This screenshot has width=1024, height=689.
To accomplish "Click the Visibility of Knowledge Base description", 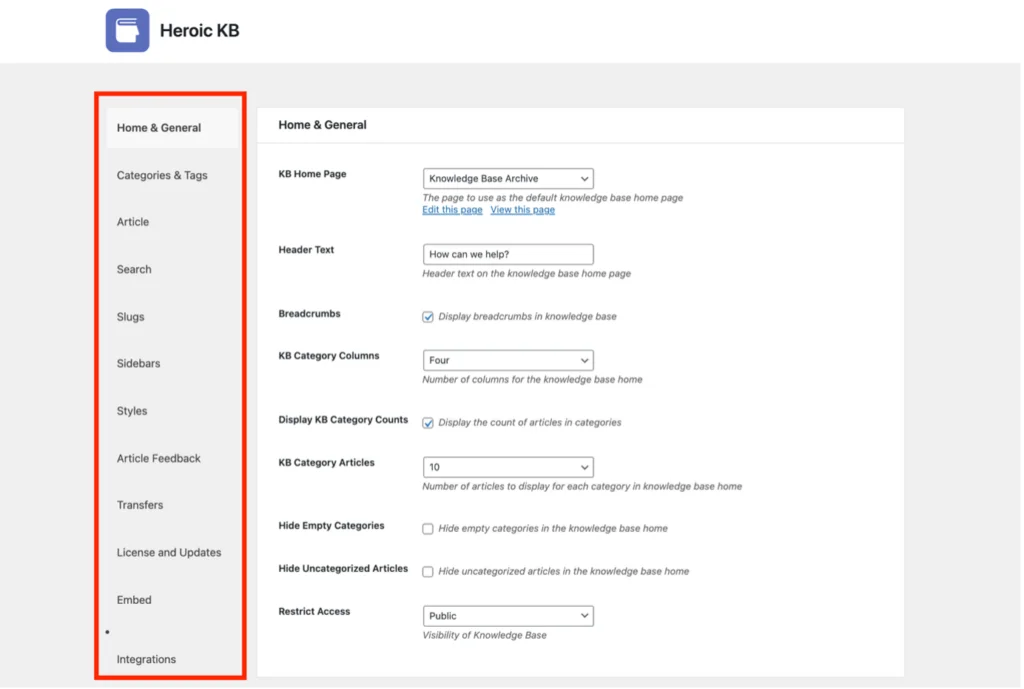I will click(x=485, y=635).
